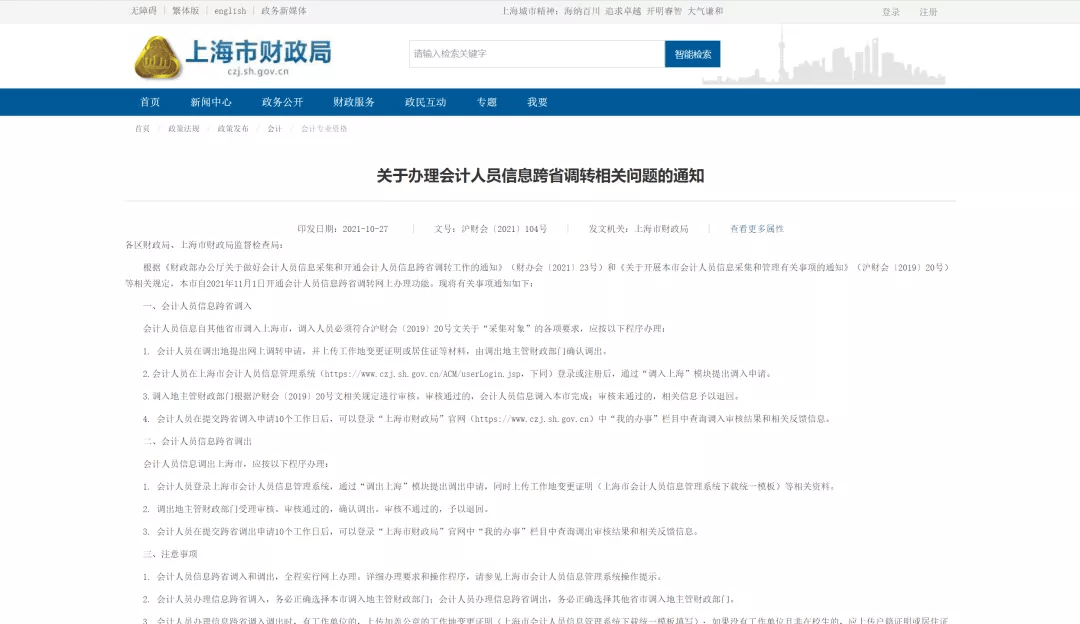This screenshot has height=624, width=1080.
Task: Click the 注册 register link
Action: (x=929, y=12)
